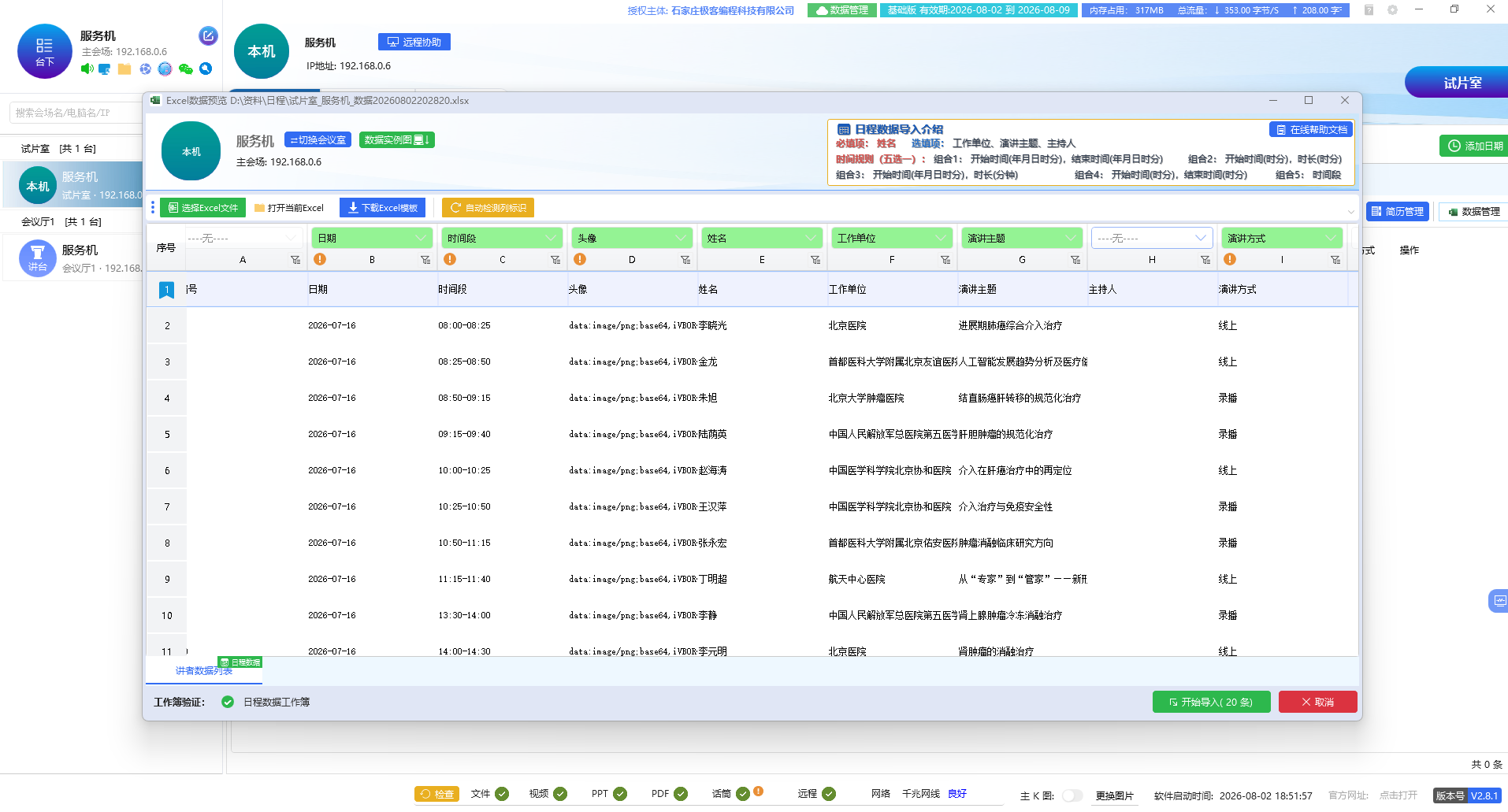Screen dimensions: 1508x812
Task: Click the green check next to 日程数据工作簿
Action: click(228, 702)
